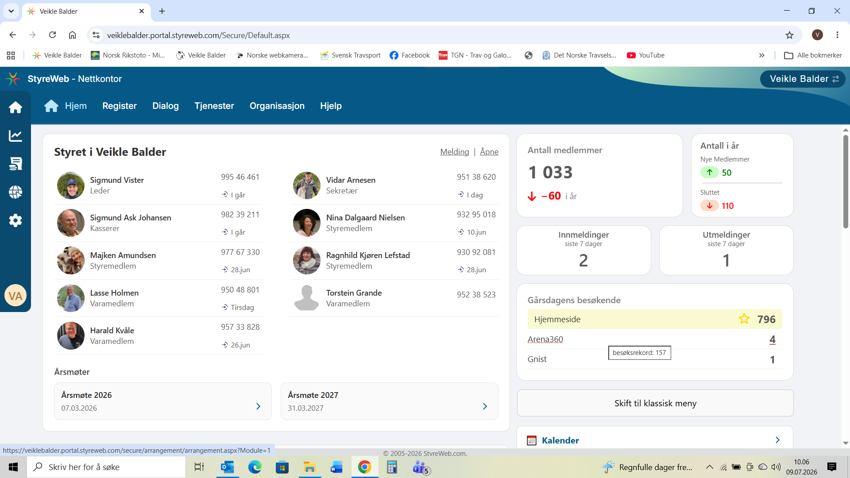Viewport: 850px width, 478px height.
Task: Open the globe website icon in sidebar
Action: click(15, 192)
